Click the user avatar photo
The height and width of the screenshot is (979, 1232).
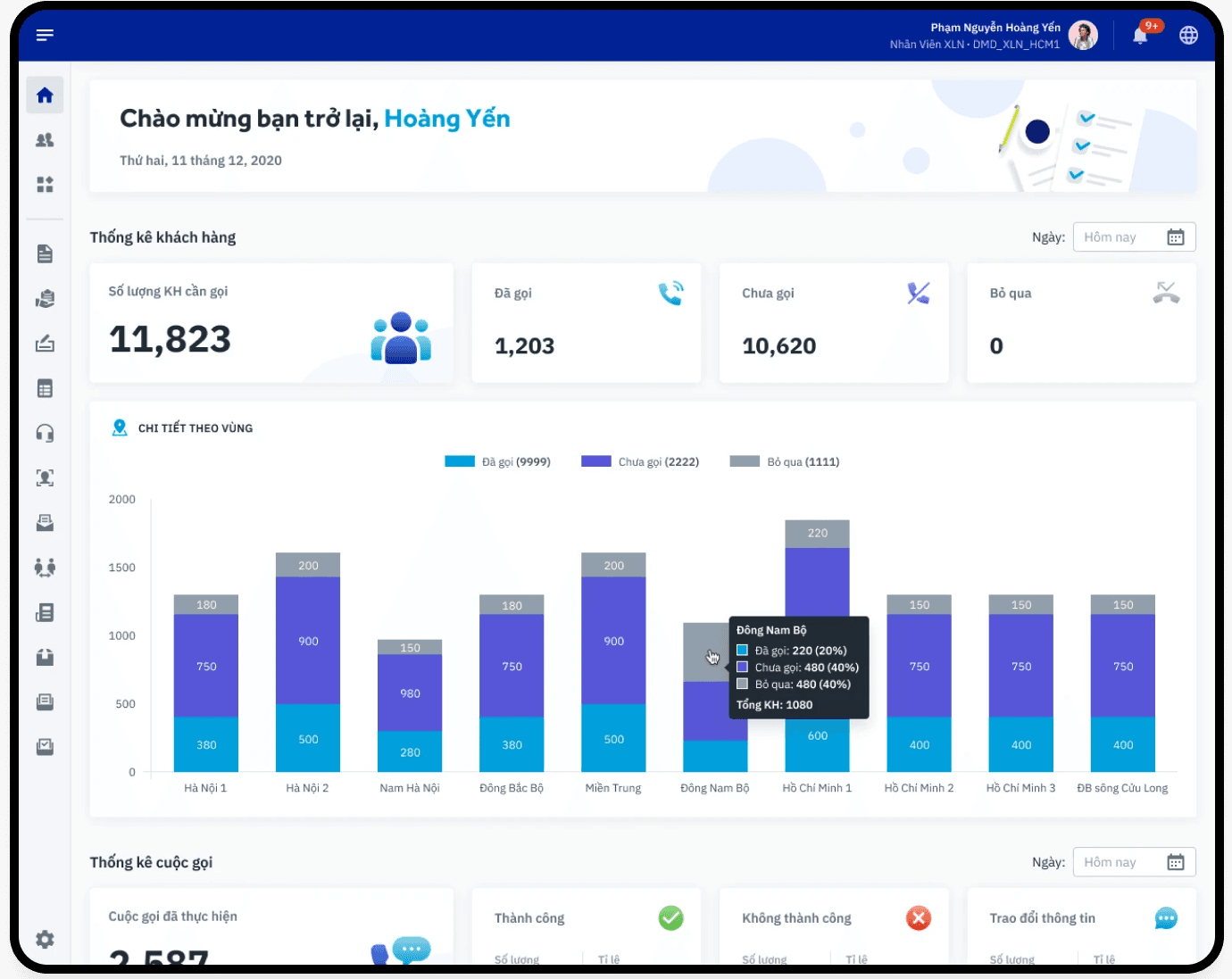click(1083, 36)
